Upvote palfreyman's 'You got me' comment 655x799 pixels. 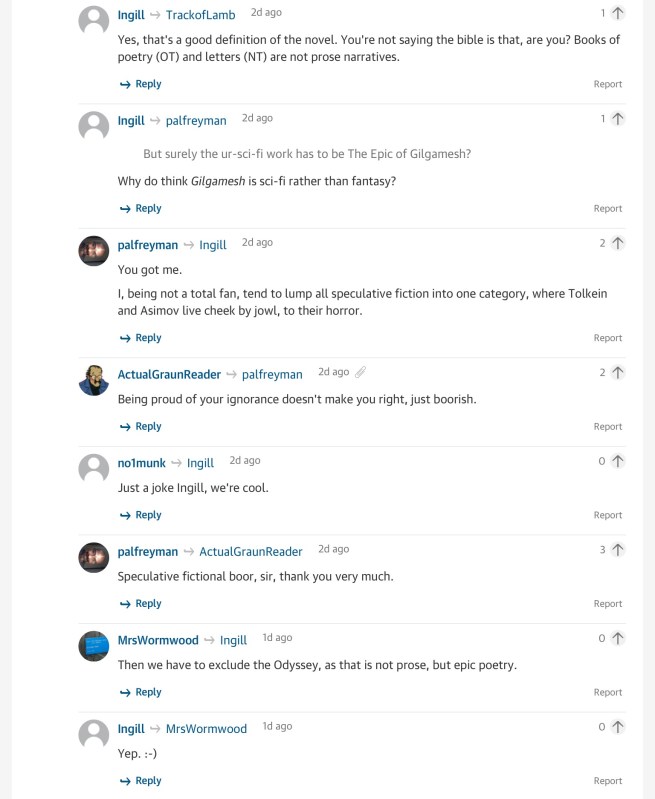(x=617, y=243)
